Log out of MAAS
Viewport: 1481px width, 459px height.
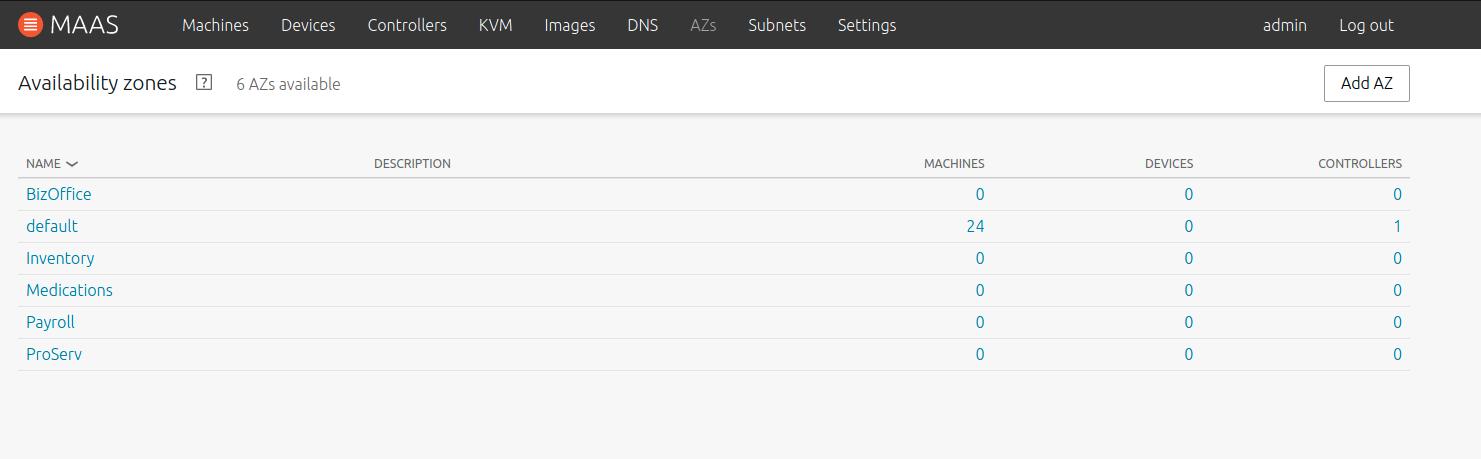coord(1366,25)
